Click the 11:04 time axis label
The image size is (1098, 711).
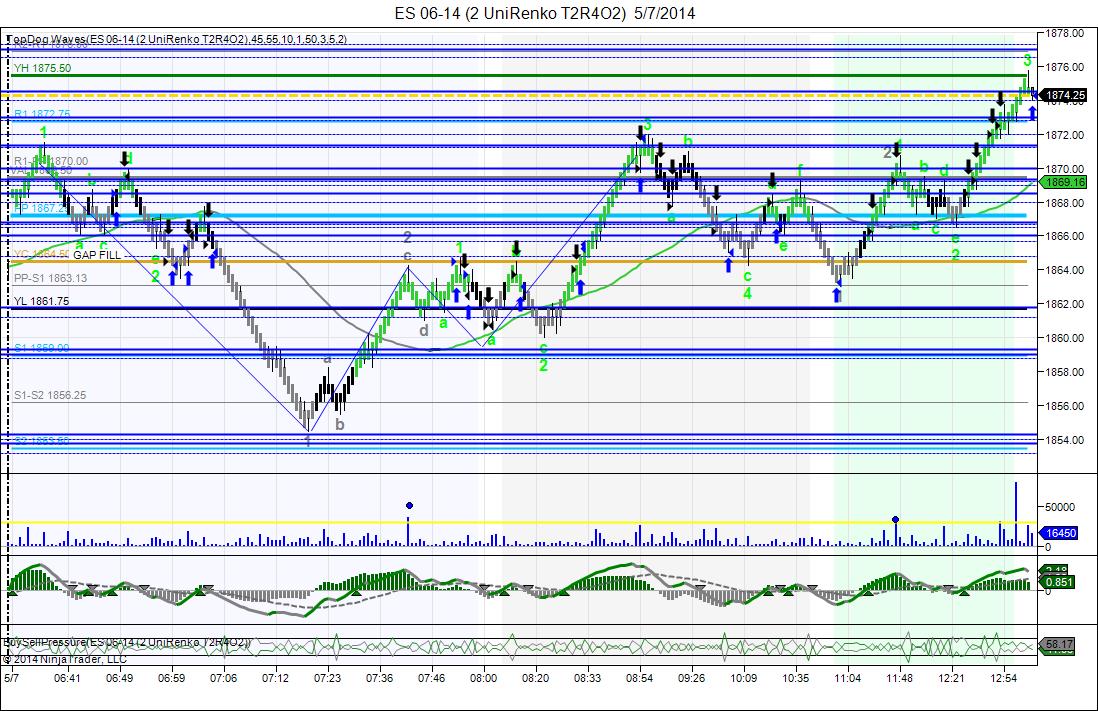[x=847, y=678]
